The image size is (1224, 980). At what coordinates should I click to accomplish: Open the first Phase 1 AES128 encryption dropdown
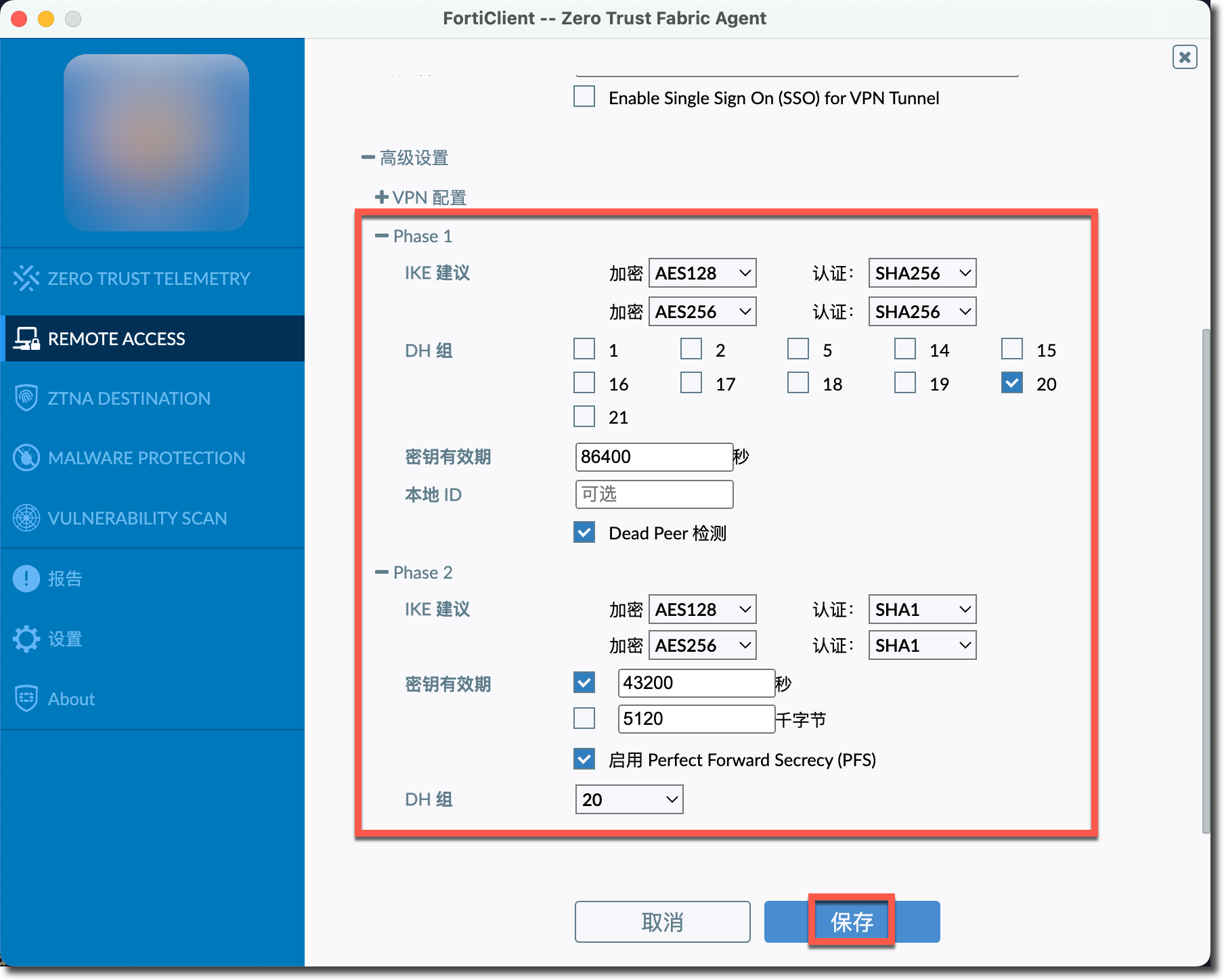[702, 273]
